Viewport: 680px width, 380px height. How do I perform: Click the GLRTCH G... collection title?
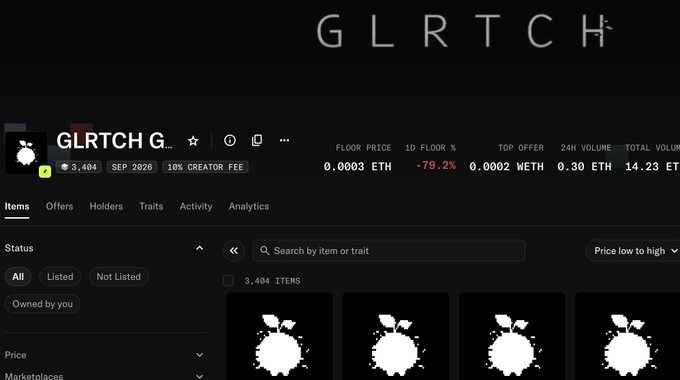pos(114,141)
